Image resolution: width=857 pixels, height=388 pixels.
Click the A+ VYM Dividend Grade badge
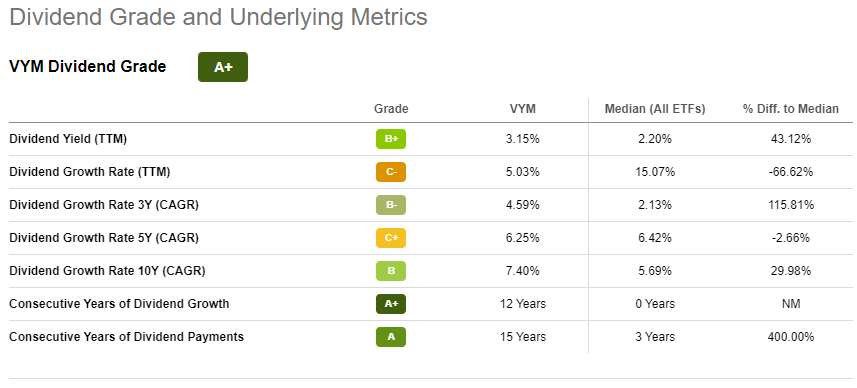point(223,67)
